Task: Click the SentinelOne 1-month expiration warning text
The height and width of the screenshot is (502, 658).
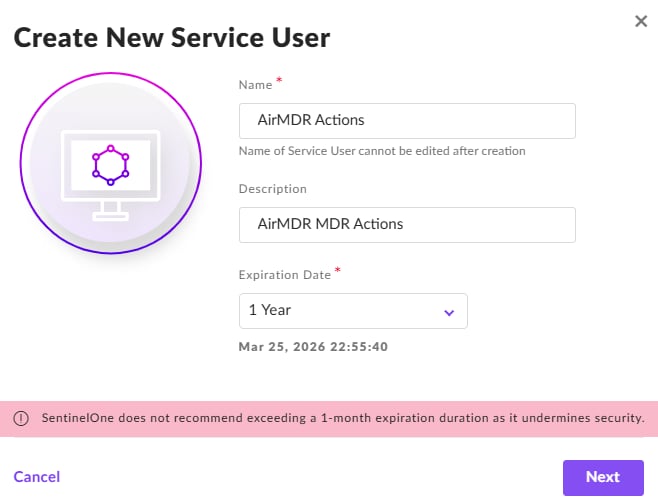Action: click(x=343, y=418)
